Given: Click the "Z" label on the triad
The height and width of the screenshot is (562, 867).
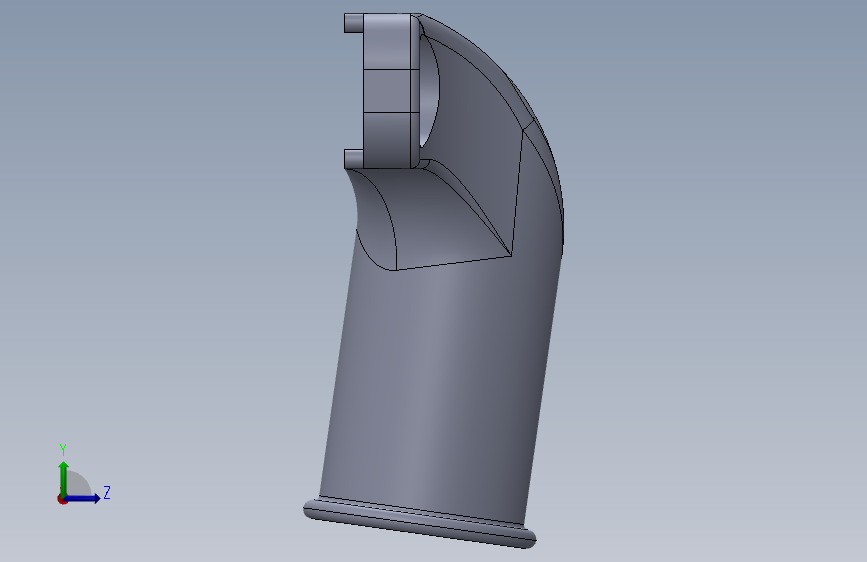Looking at the screenshot, I should coord(107,492).
